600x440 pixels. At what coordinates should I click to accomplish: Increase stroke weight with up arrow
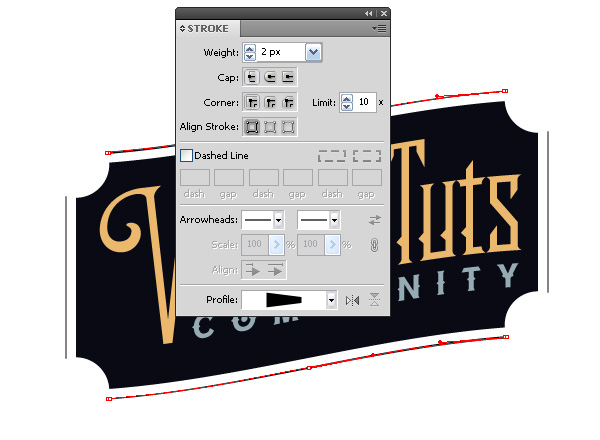[x=249, y=49]
